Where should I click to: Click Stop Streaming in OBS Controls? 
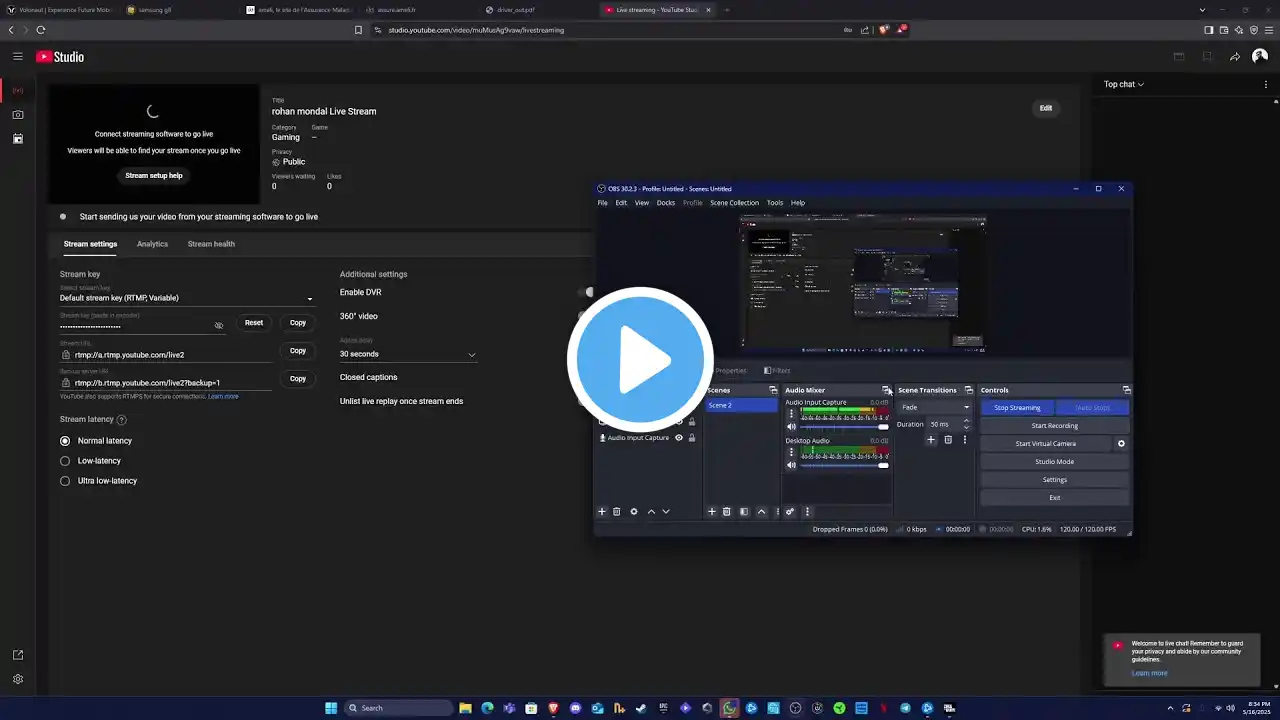(x=1017, y=408)
